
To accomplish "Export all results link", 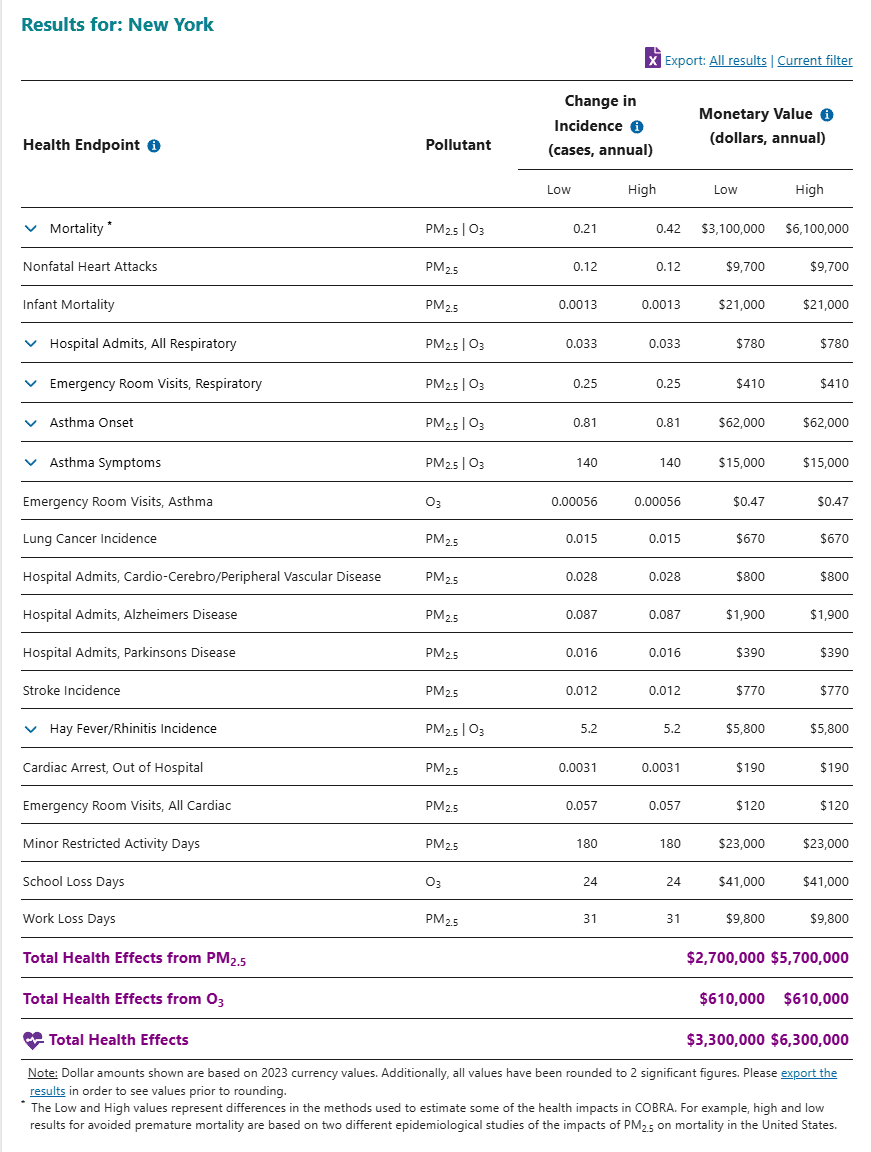I will pos(737,61).
